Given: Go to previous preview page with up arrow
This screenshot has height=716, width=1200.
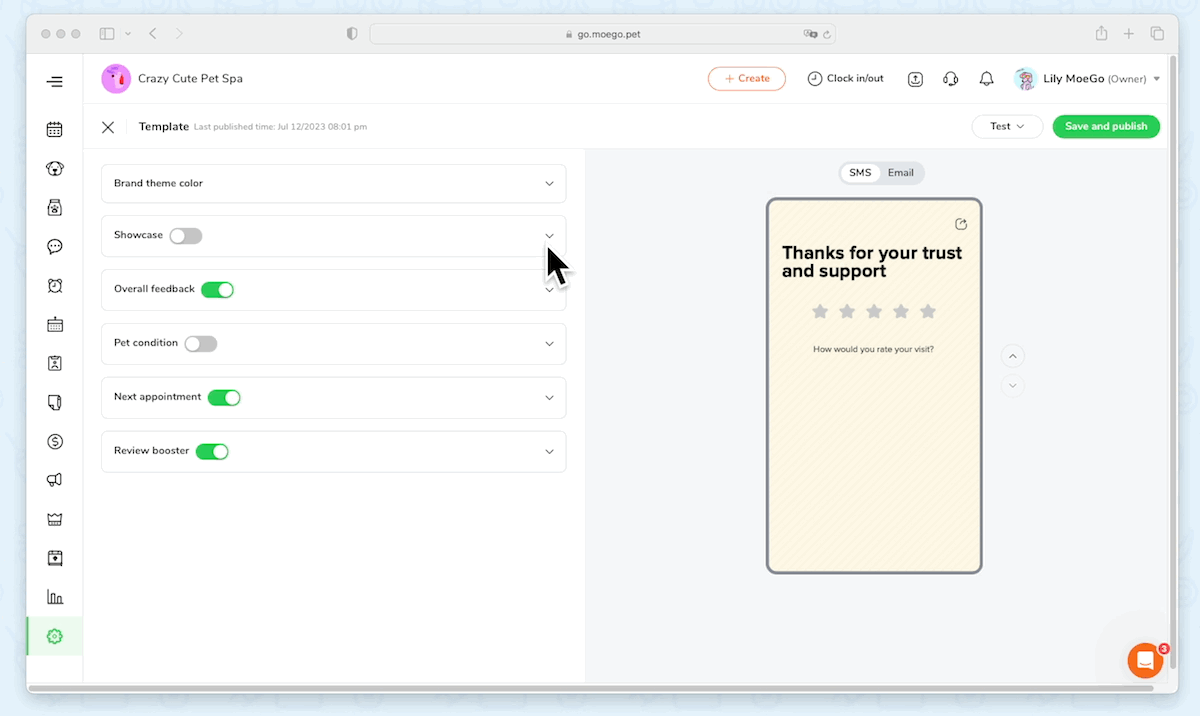Looking at the screenshot, I should pos(1013,356).
